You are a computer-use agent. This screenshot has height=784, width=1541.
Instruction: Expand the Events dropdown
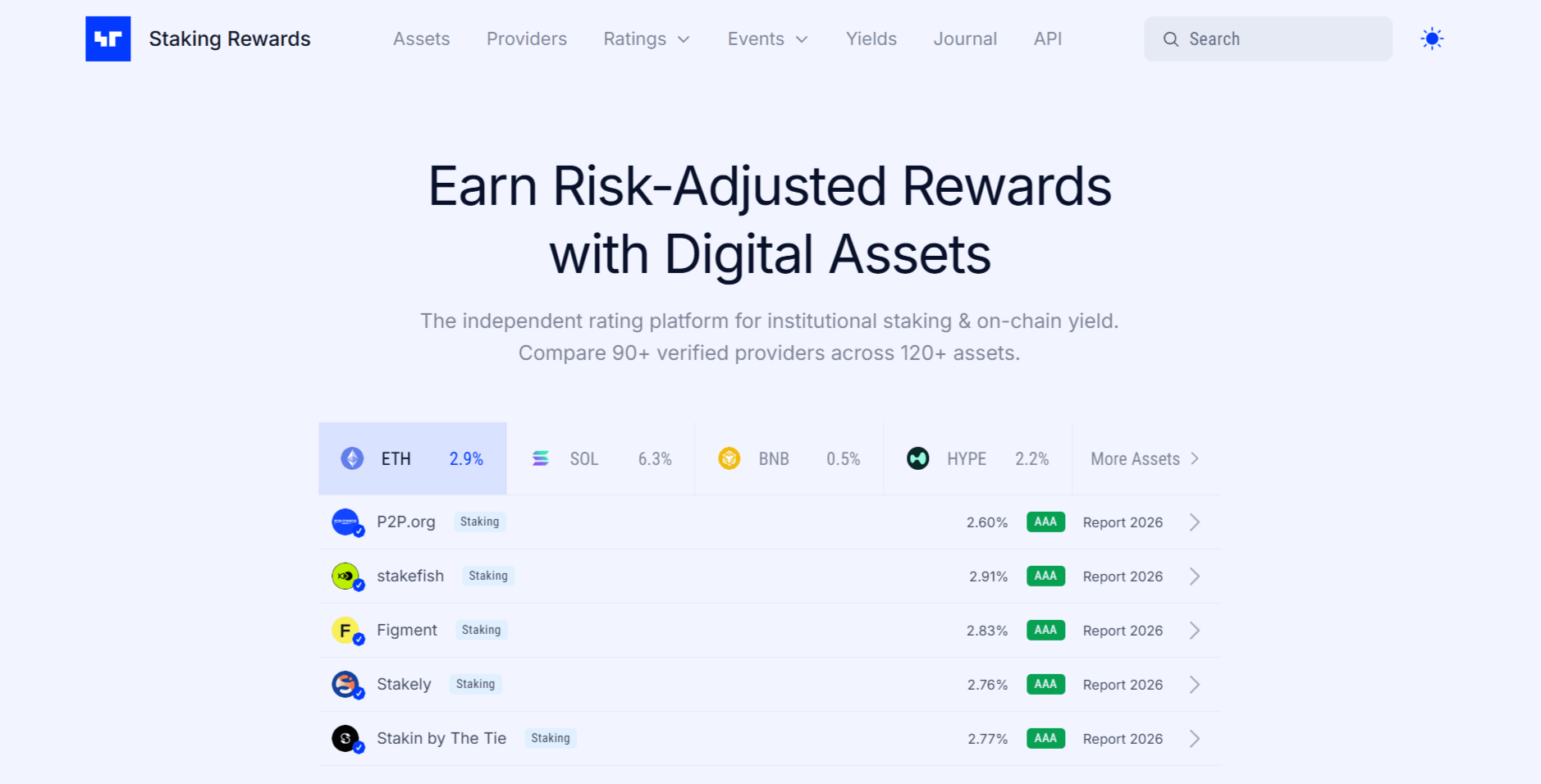[766, 39]
